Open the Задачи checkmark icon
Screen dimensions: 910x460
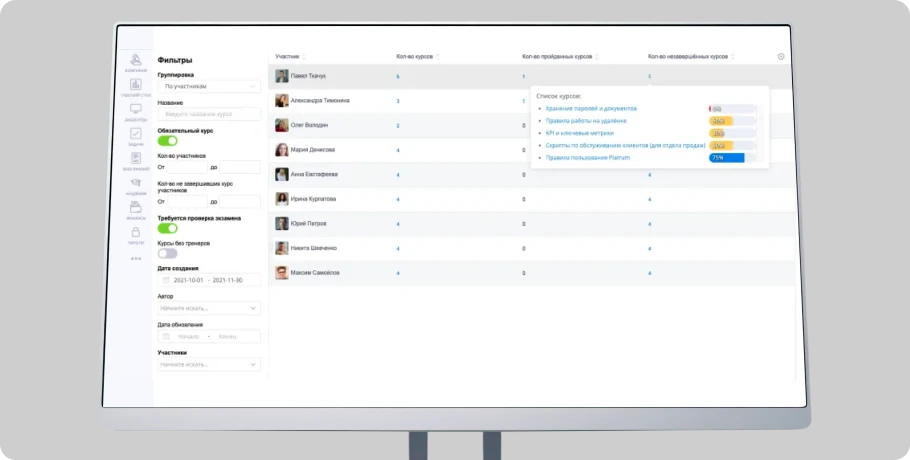pos(135,134)
